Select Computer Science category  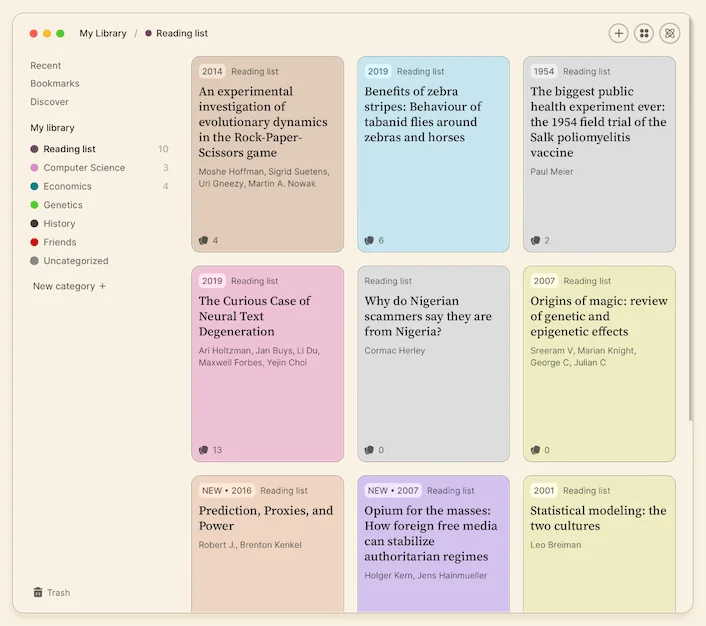pos(84,168)
